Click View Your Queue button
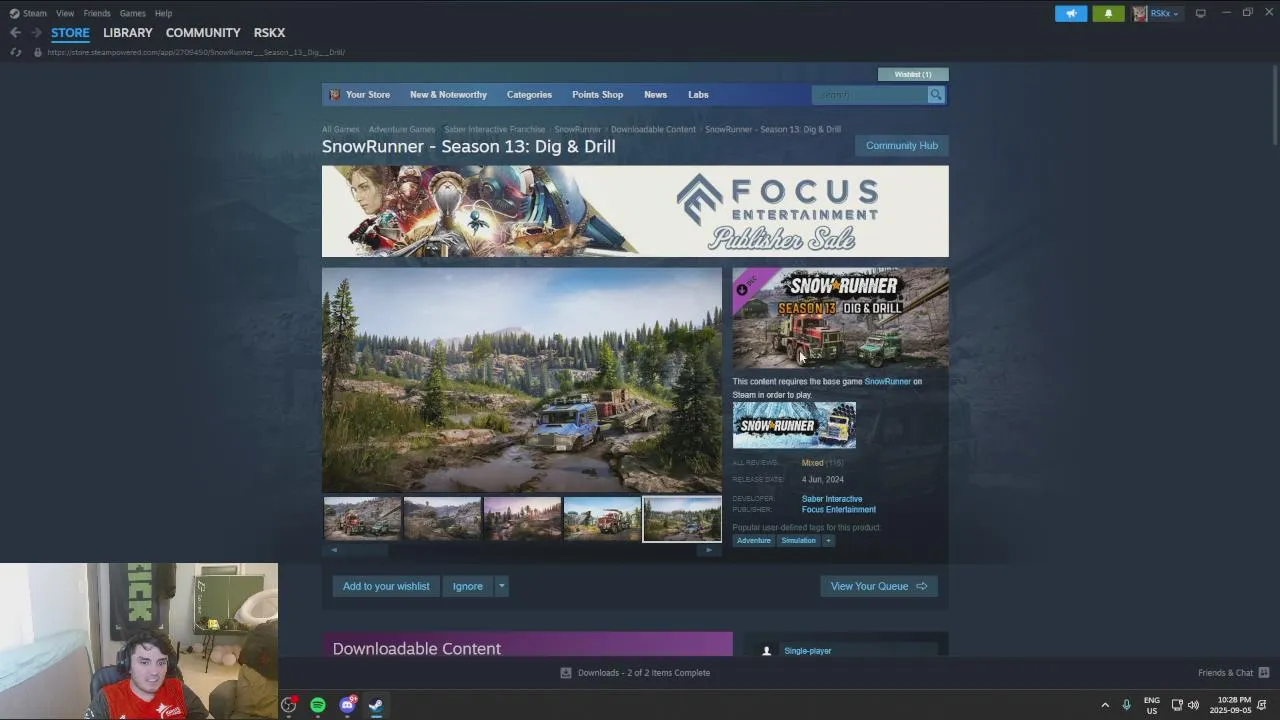The width and height of the screenshot is (1280, 720). [879, 586]
